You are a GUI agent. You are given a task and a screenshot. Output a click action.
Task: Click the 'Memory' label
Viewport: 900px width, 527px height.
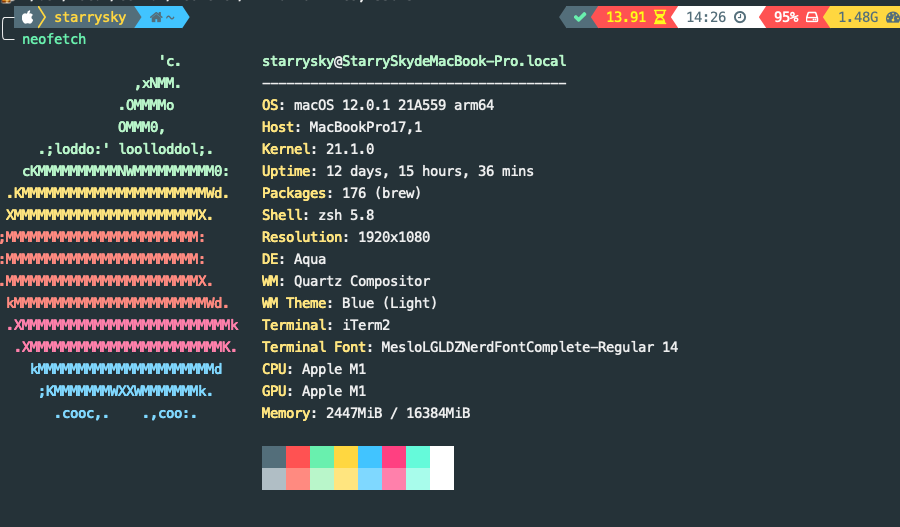(285, 413)
